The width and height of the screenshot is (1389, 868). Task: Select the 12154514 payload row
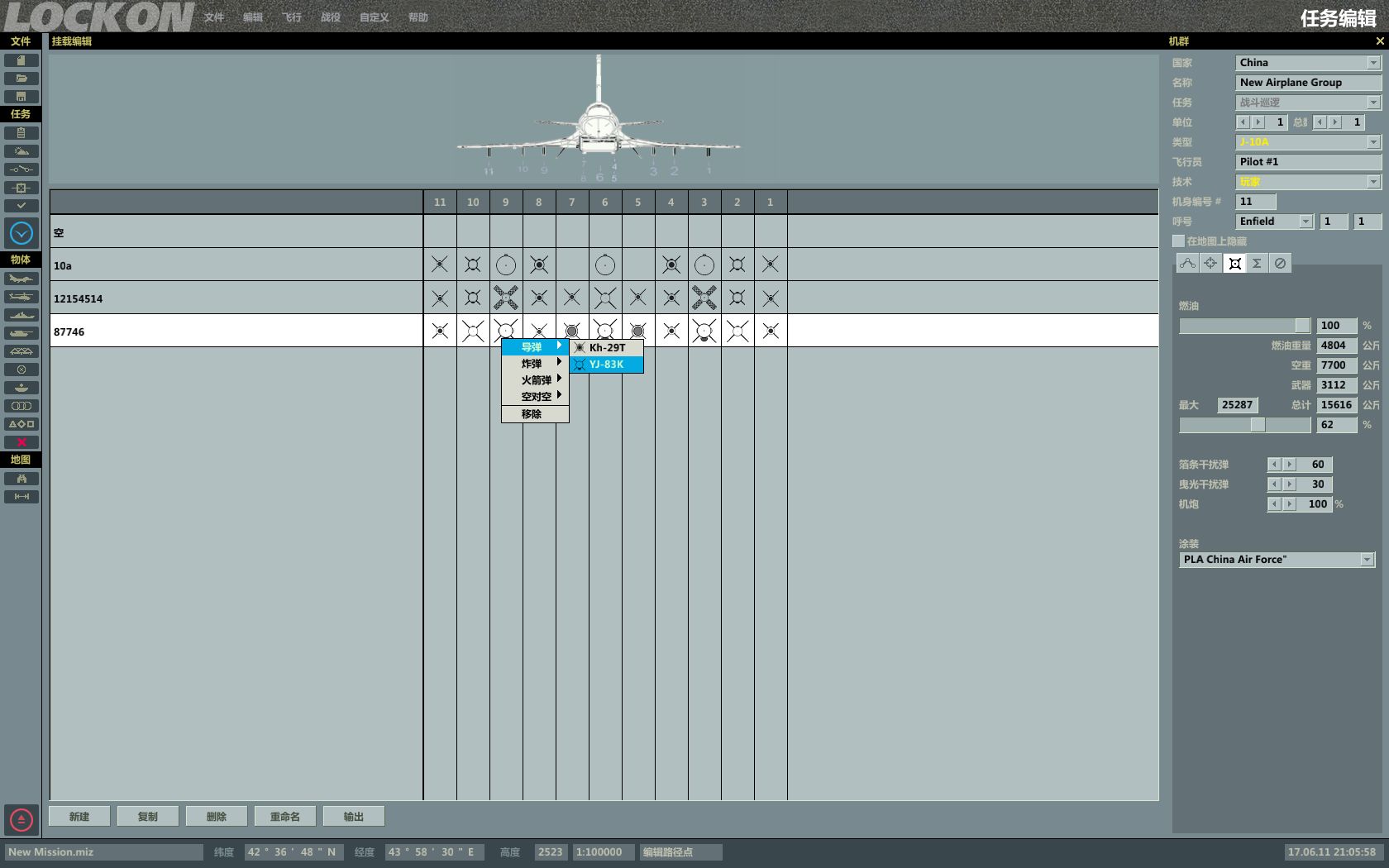pyautogui.click(x=604, y=298)
